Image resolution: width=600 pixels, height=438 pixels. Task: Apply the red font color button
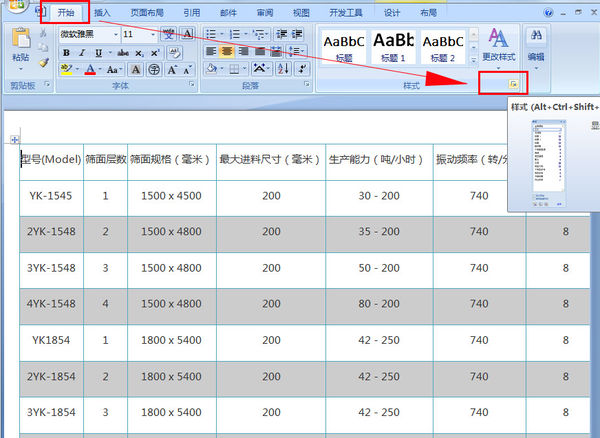pos(90,70)
